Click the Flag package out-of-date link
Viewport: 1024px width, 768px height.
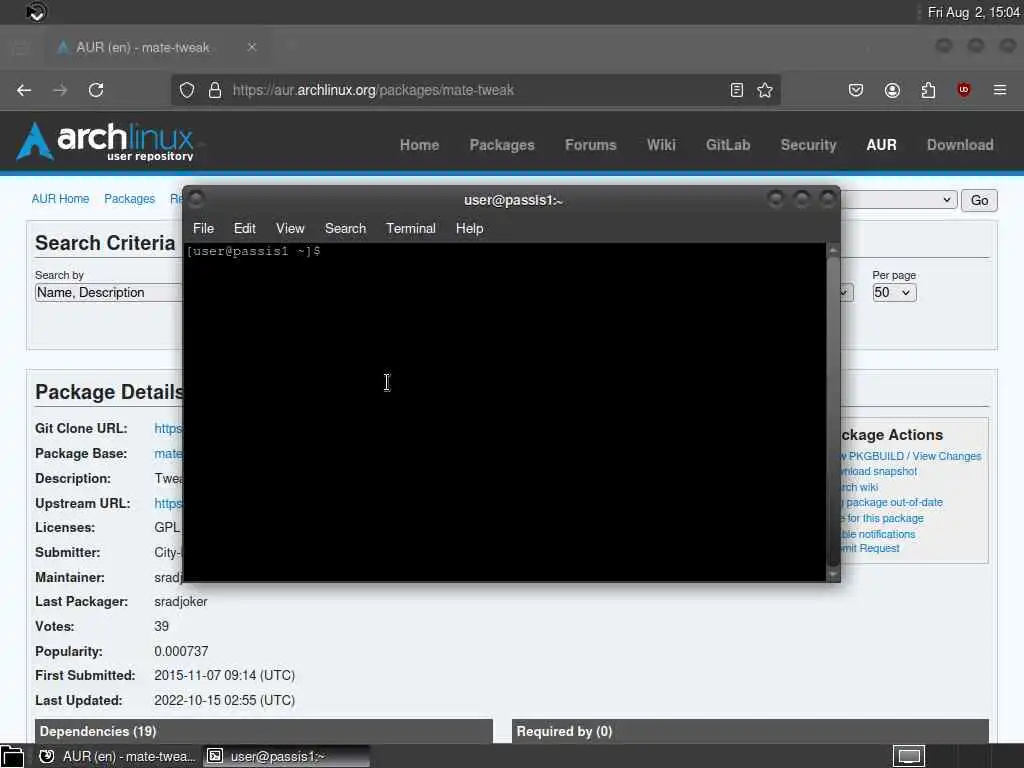(892, 502)
